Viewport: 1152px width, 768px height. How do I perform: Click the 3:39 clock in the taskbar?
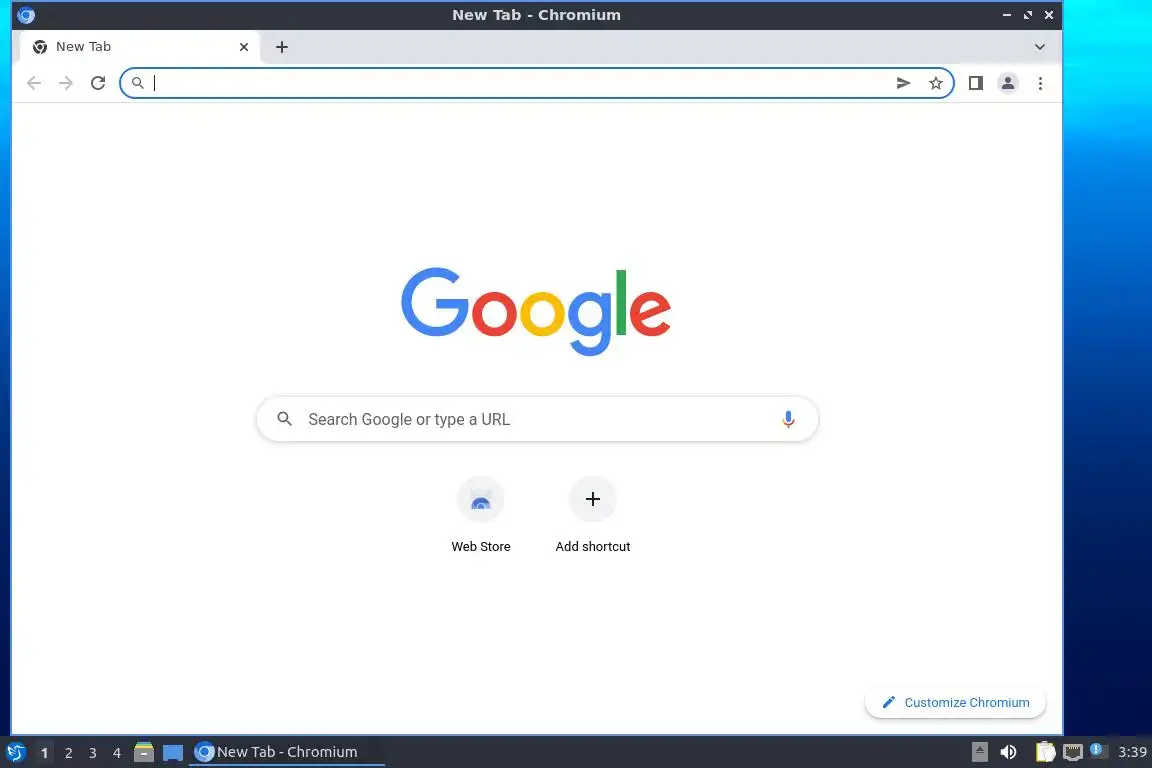pos(1132,752)
